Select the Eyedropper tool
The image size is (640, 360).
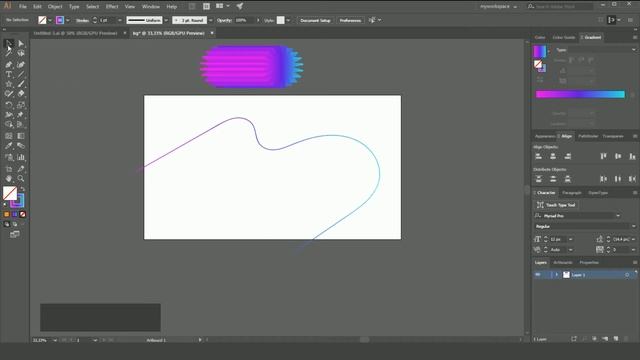click(9, 146)
